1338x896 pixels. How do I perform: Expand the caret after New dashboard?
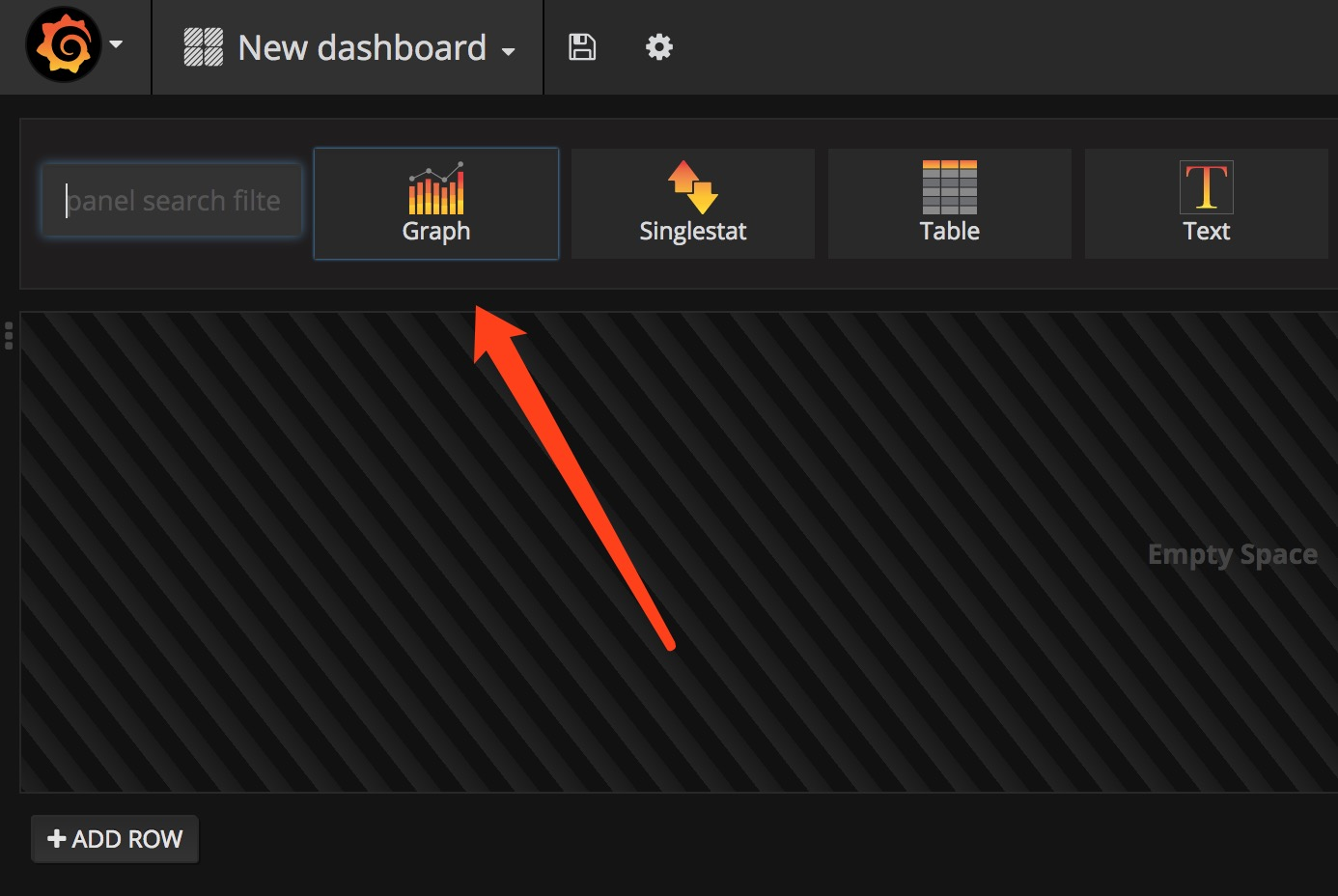509,52
